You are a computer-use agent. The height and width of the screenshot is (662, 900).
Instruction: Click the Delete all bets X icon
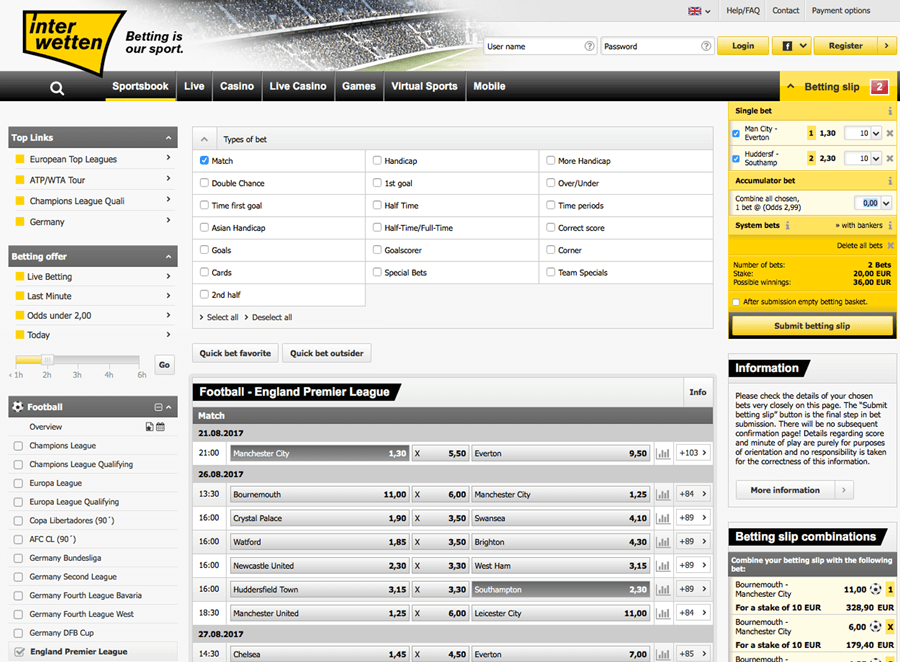click(x=890, y=245)
